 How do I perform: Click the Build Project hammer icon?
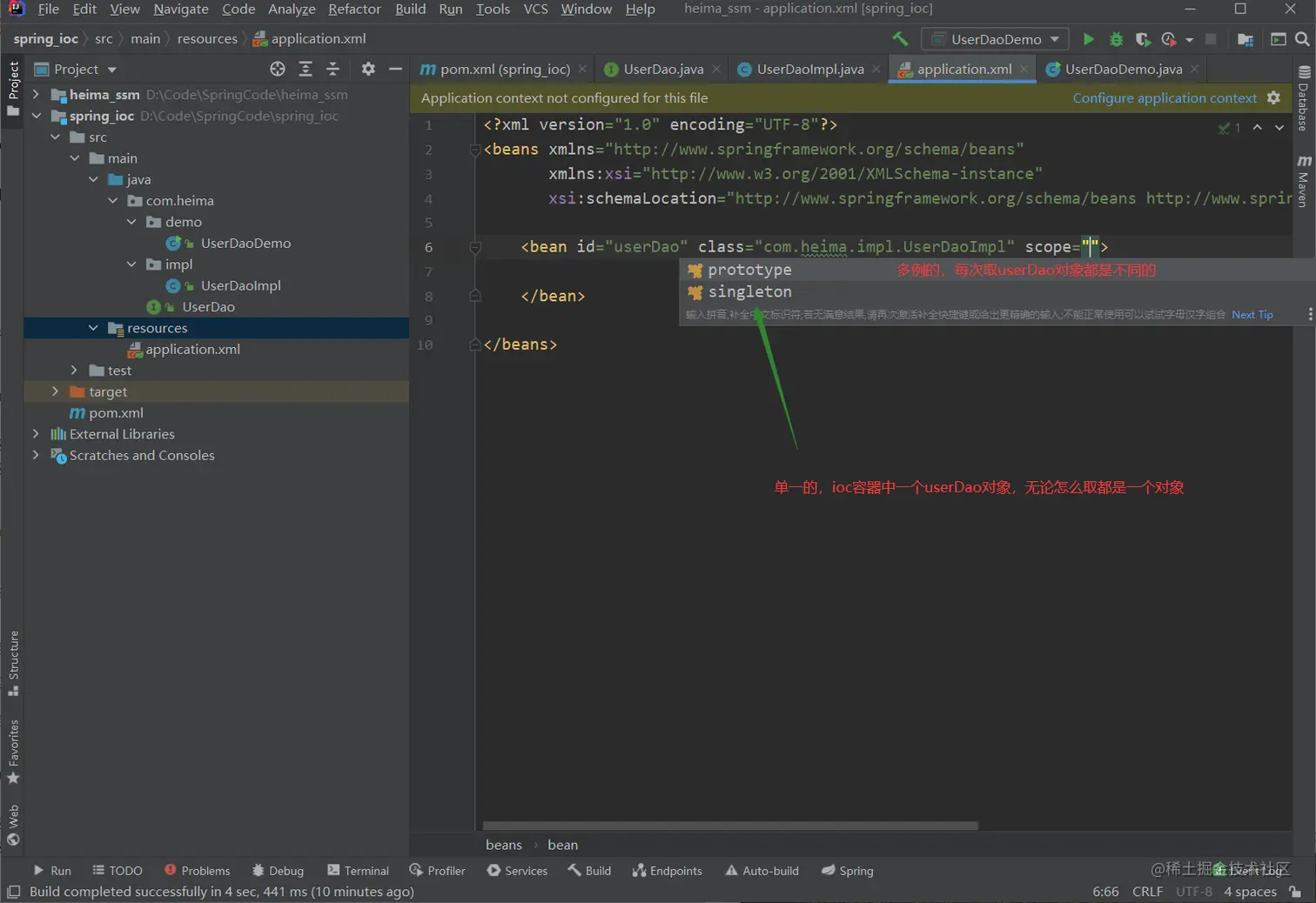pos(900,39)
